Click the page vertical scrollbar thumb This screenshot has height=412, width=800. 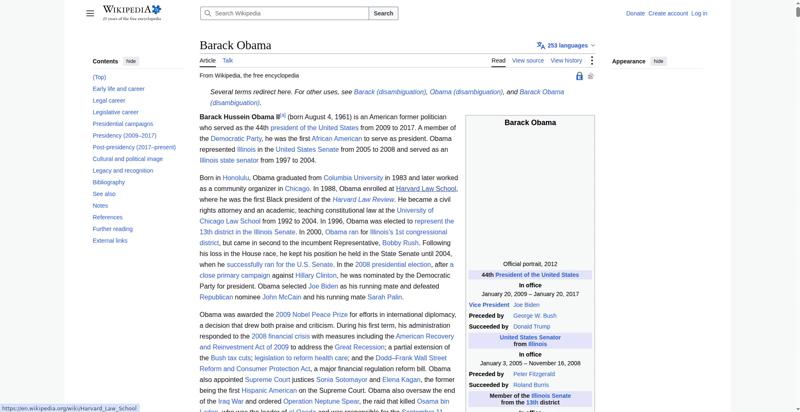[797, 9]
